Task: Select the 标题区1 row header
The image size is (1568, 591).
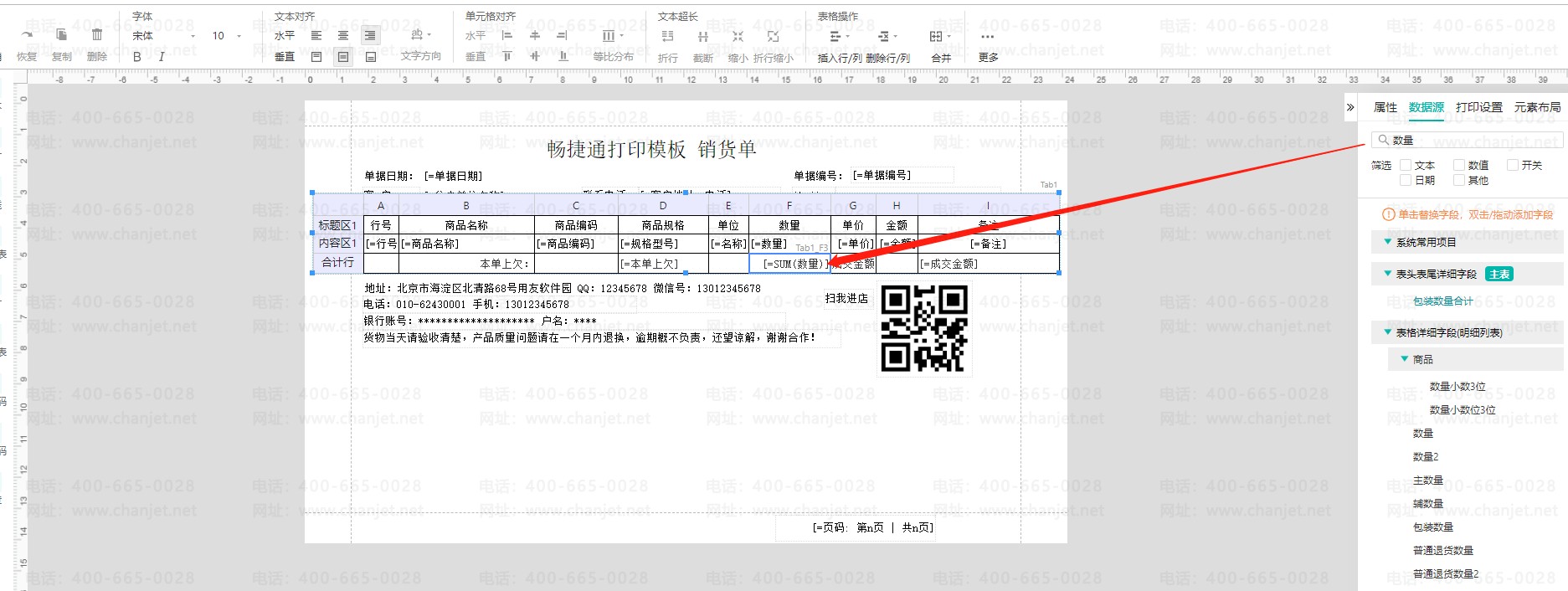Action: pyautogui.click(x=338, y=225)
